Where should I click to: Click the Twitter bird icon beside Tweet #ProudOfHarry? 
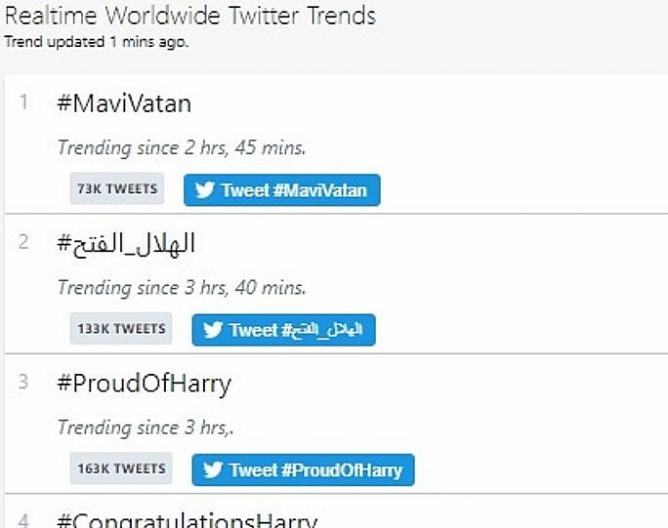(x=213, y=470)
